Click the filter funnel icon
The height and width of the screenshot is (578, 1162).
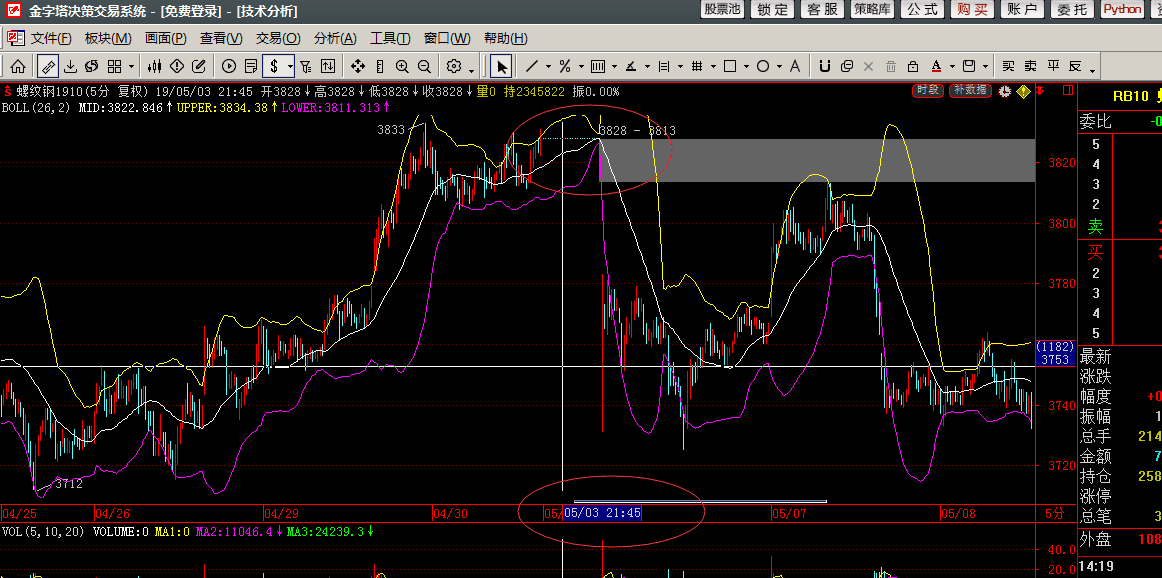(x=306, y=67)
